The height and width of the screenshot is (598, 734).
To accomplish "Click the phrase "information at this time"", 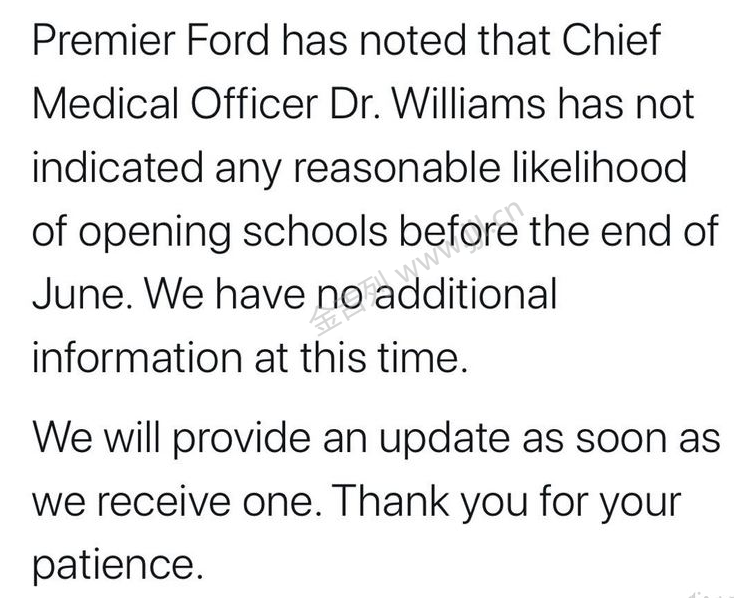I will tap(248, 358).
